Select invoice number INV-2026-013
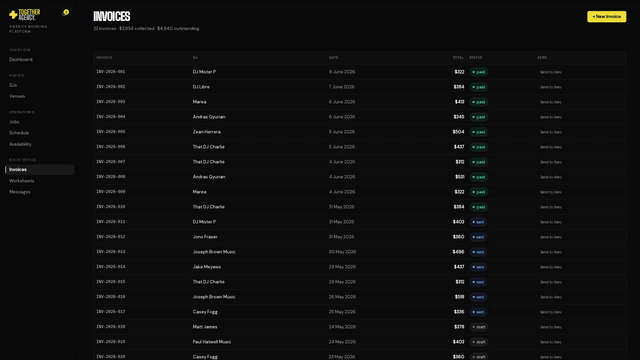640x360 pixels. [111, 252]
